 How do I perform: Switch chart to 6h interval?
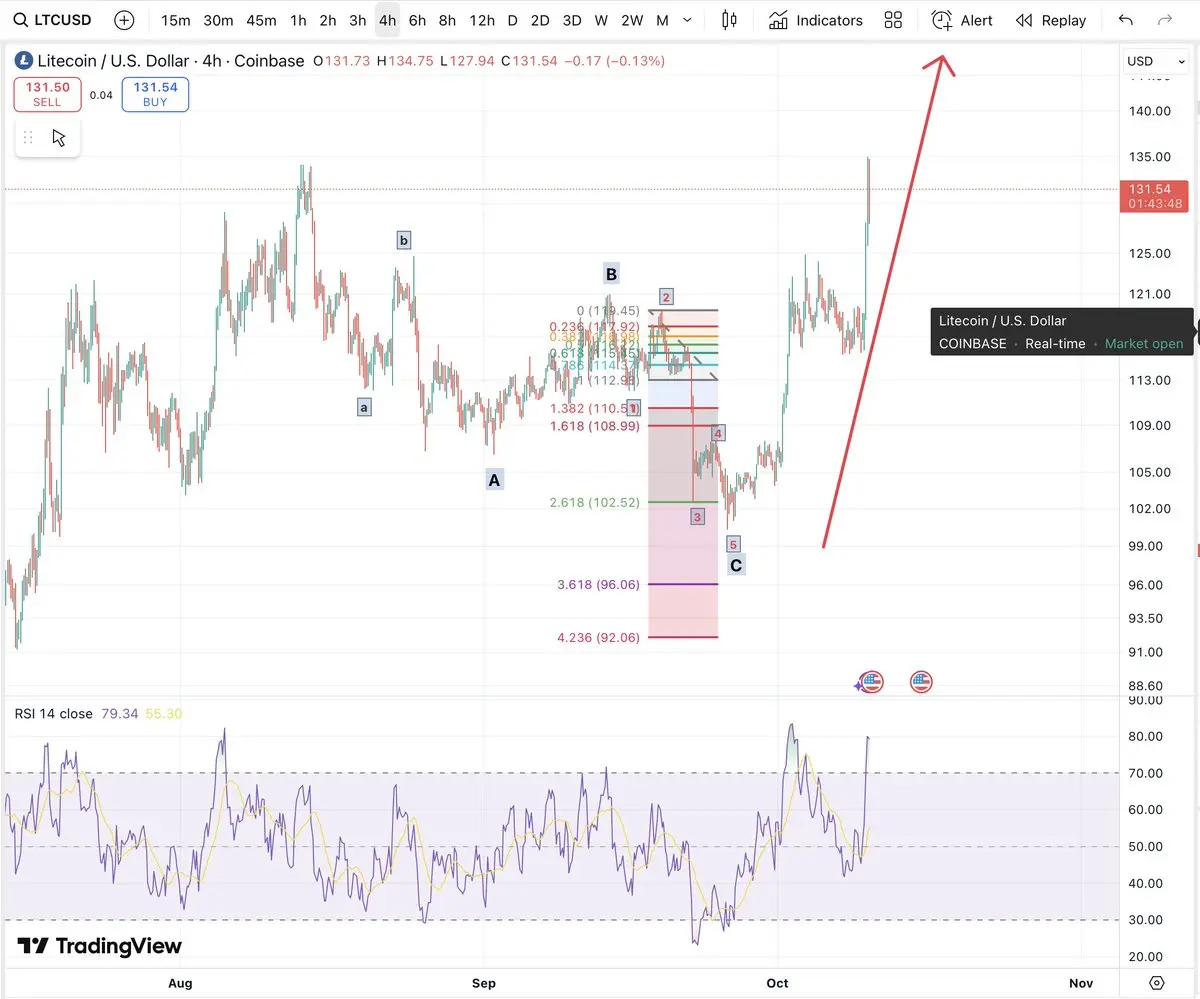click(417, 20)
